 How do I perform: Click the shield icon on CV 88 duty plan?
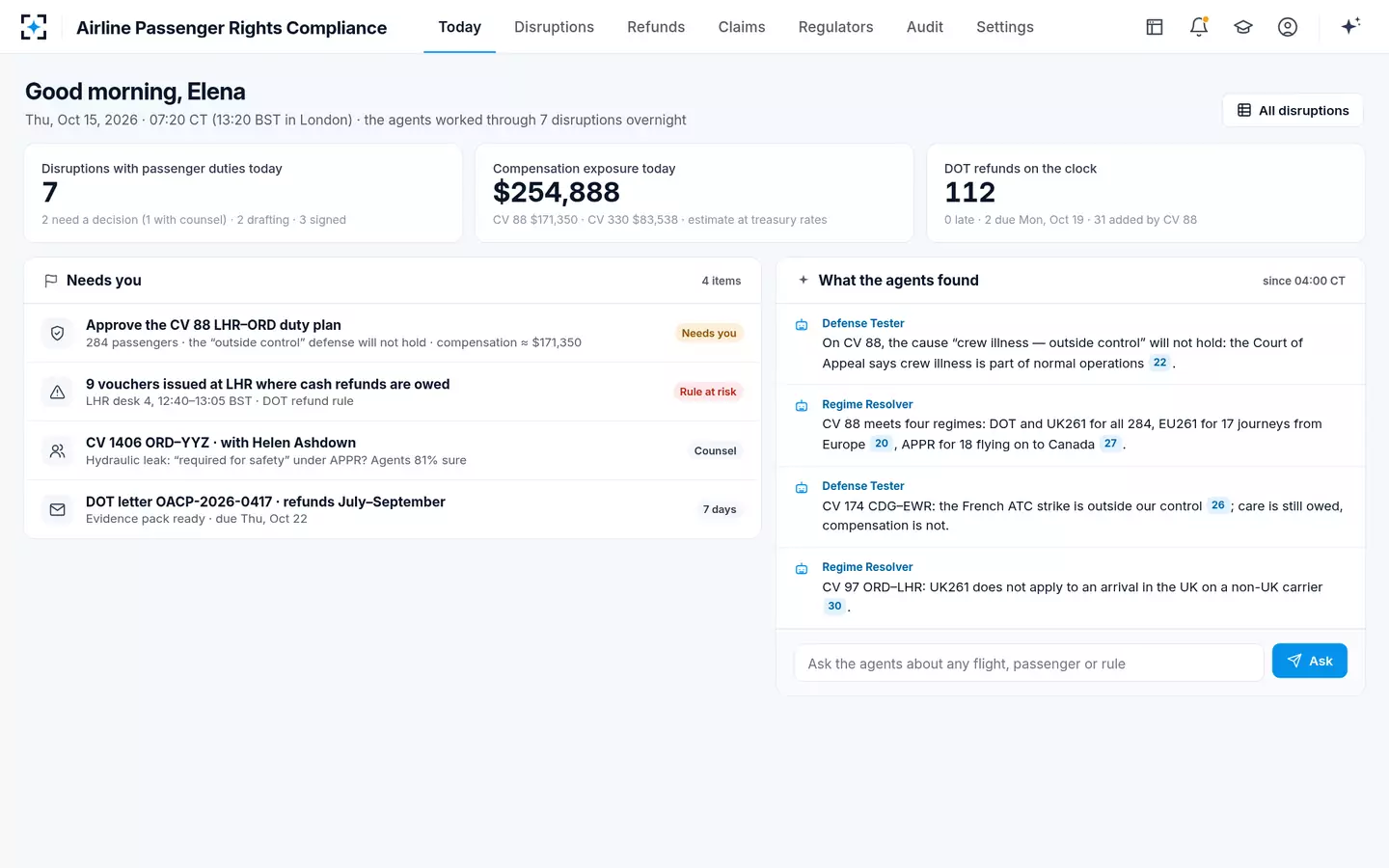(58, 333)
